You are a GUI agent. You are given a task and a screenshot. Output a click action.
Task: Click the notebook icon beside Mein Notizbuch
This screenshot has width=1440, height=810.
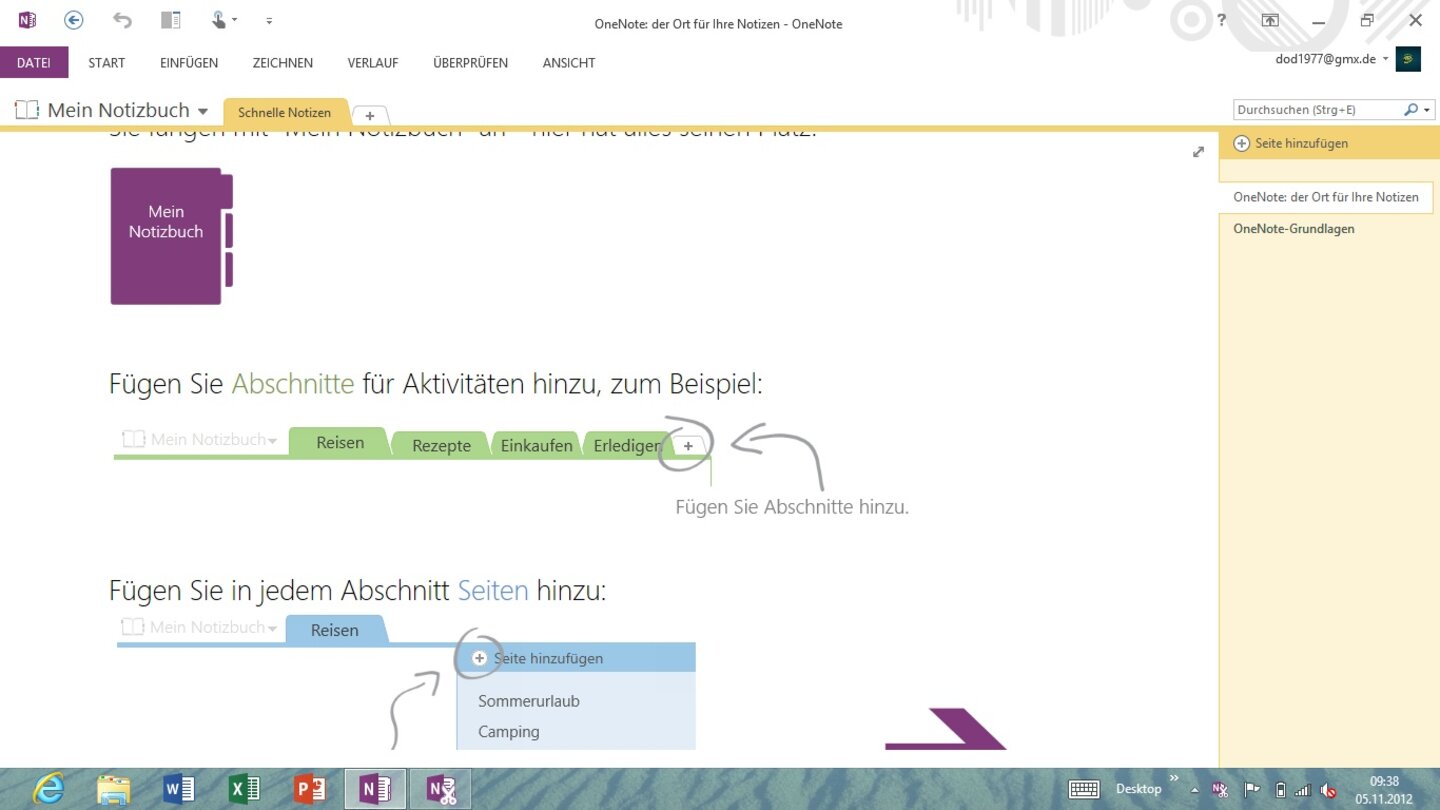27,110
